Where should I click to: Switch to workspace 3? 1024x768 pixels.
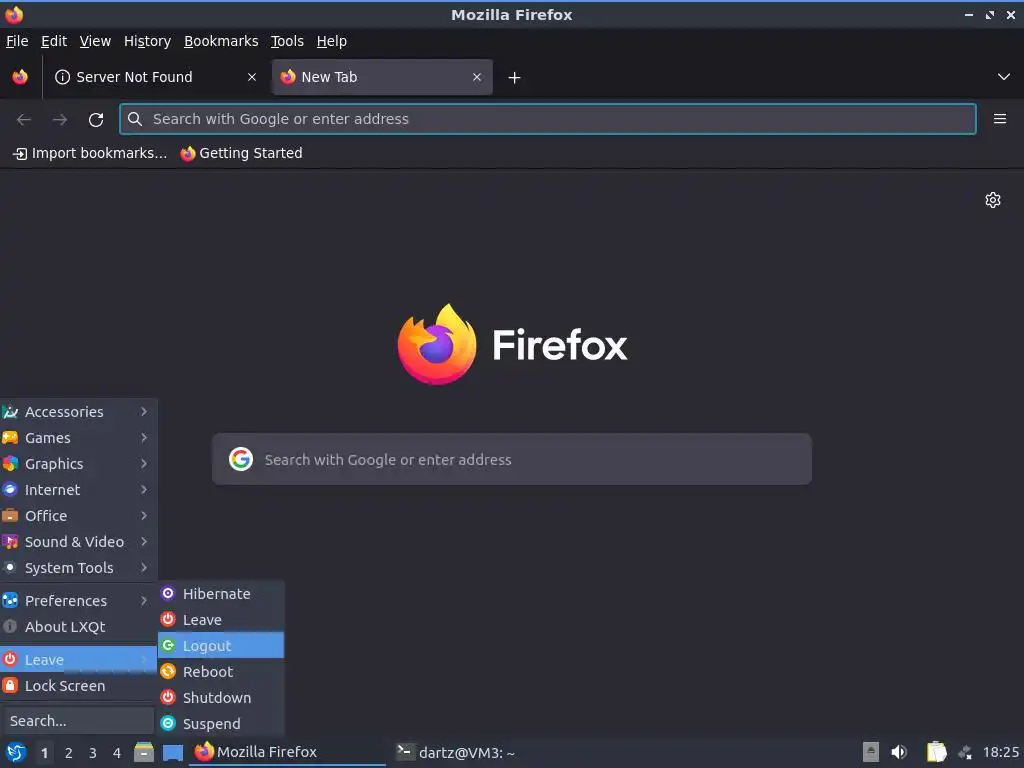93,753
